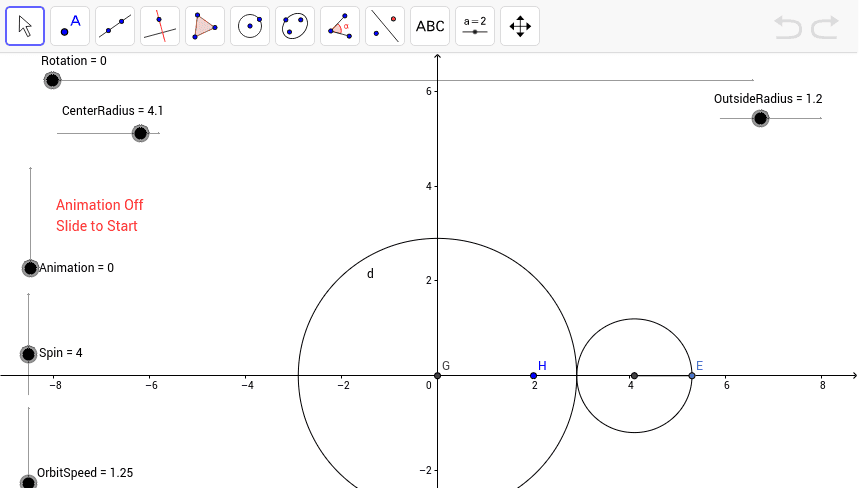Select Reflect about line tool
The image size is (859, 490).
[385, 26]
